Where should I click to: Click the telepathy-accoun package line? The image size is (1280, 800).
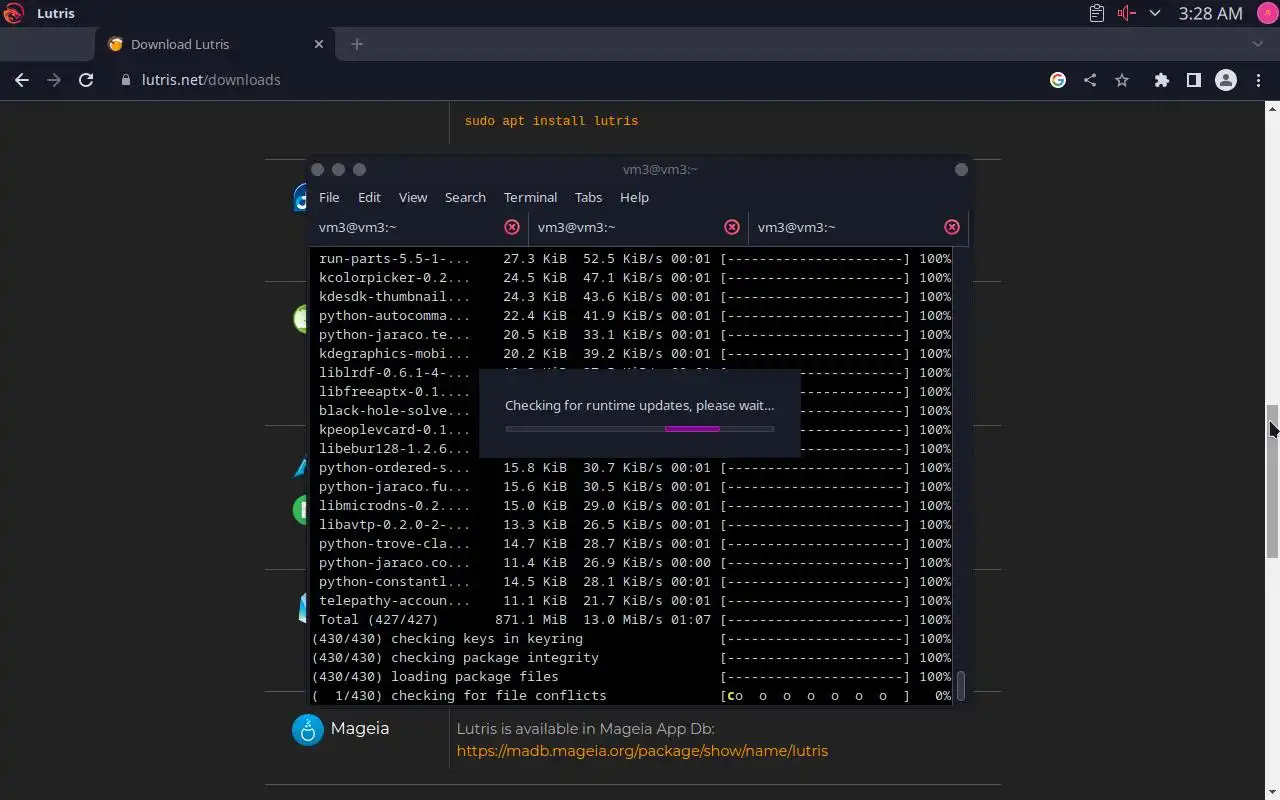pyautogui.click(x=634, y=601)
